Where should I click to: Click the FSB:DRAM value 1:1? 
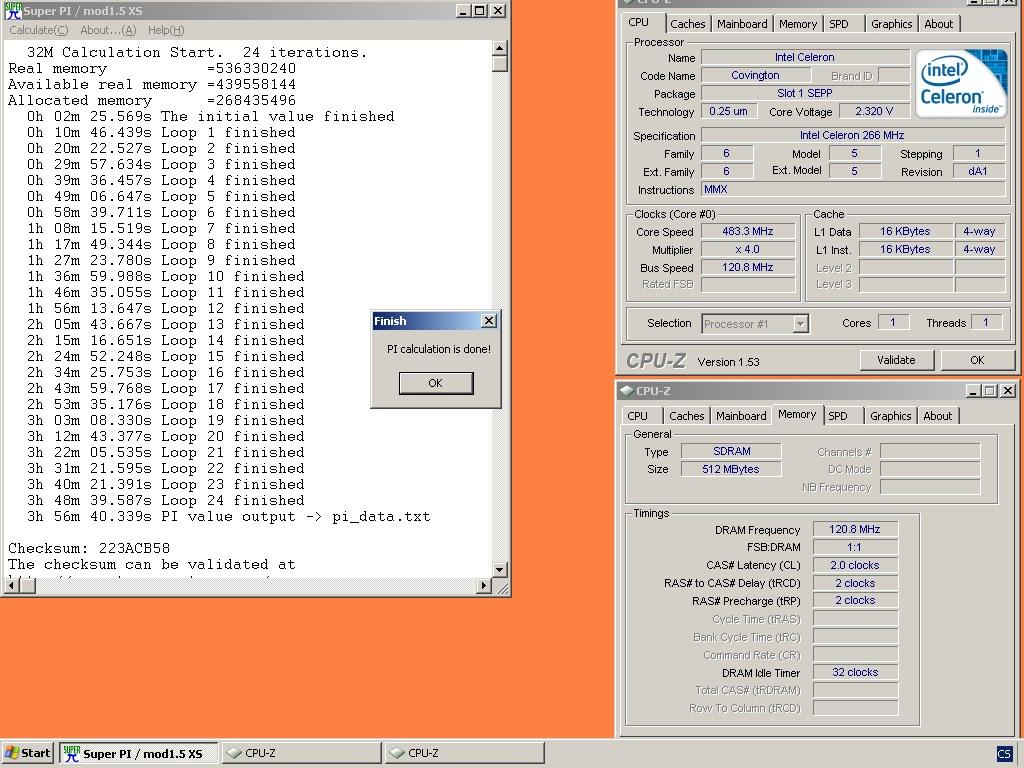pos(855,547)
